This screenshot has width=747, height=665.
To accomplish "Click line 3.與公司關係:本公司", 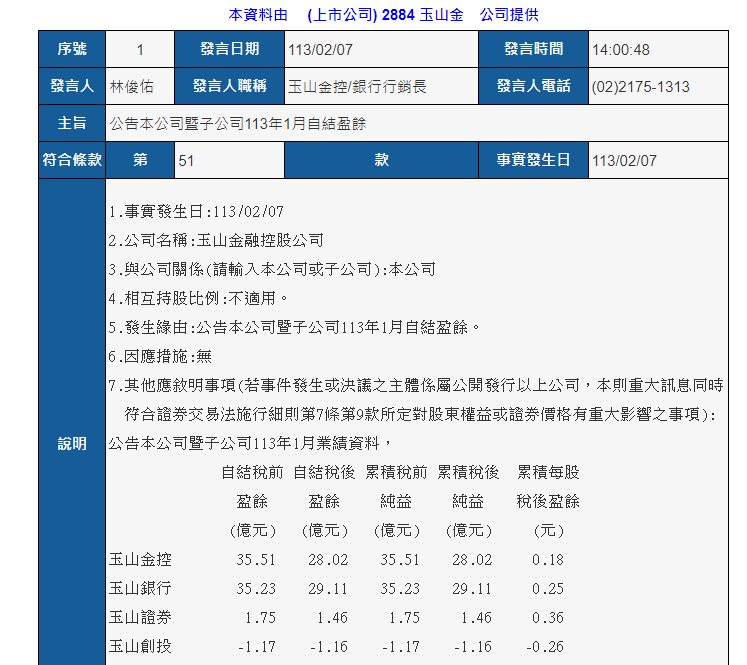I will tap(272, 270).
